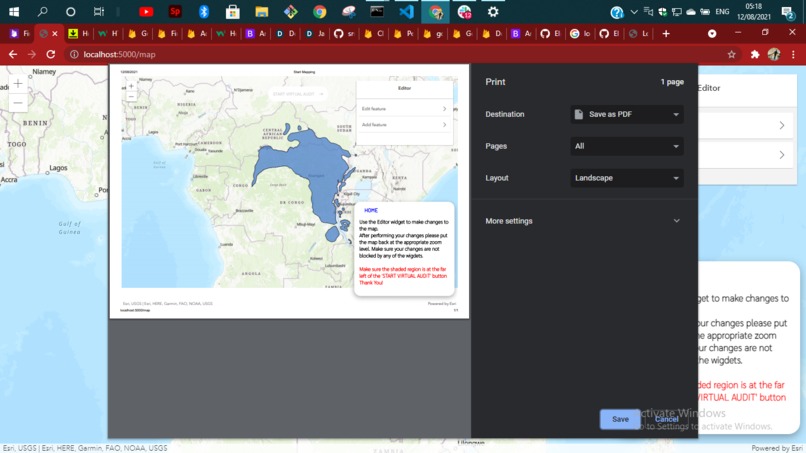Viewport: 806px width, 453px height.
Task: Bookmark this page with the star
Action: (x=731, y=54)
